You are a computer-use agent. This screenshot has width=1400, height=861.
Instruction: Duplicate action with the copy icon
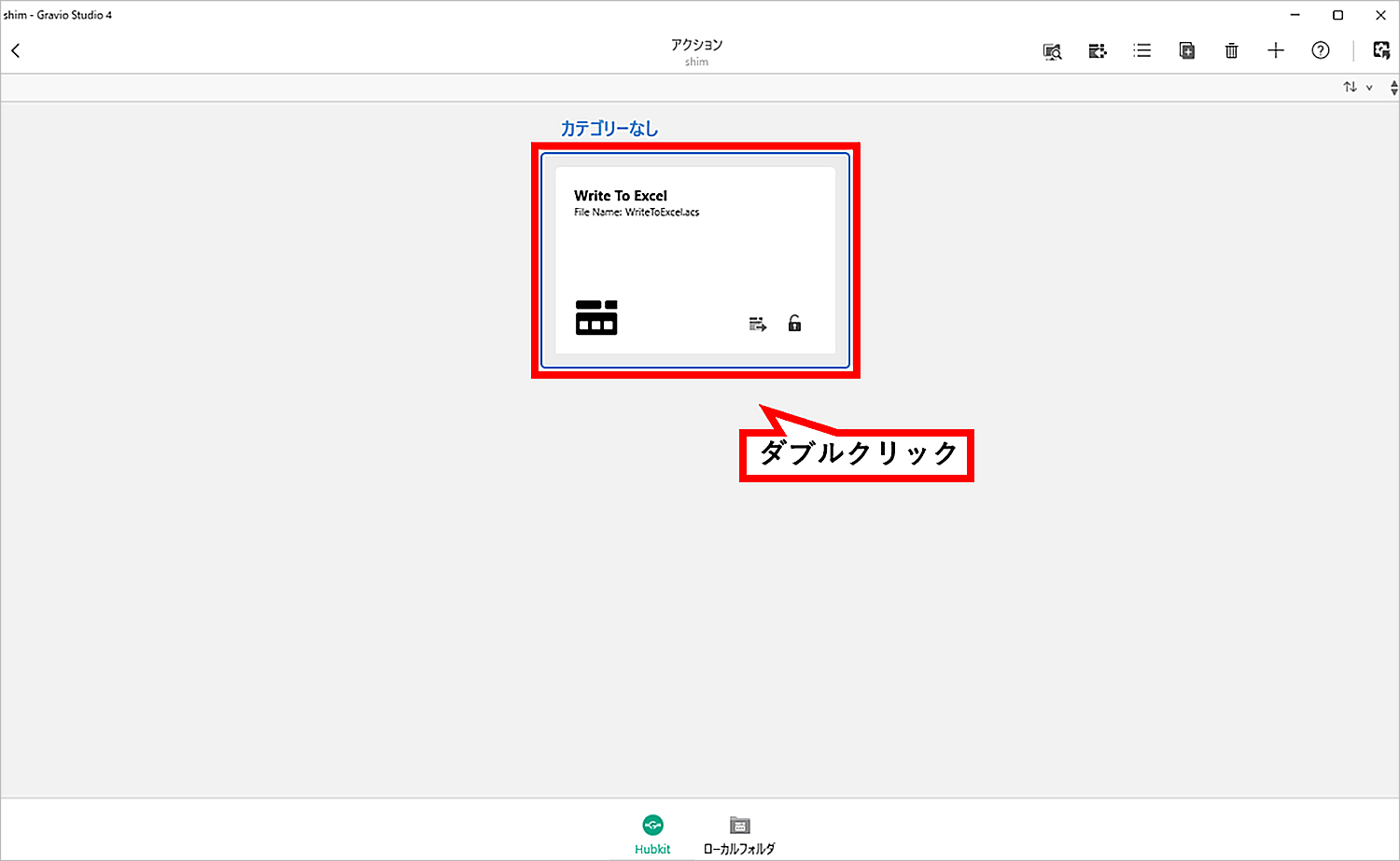(1187, 51)
